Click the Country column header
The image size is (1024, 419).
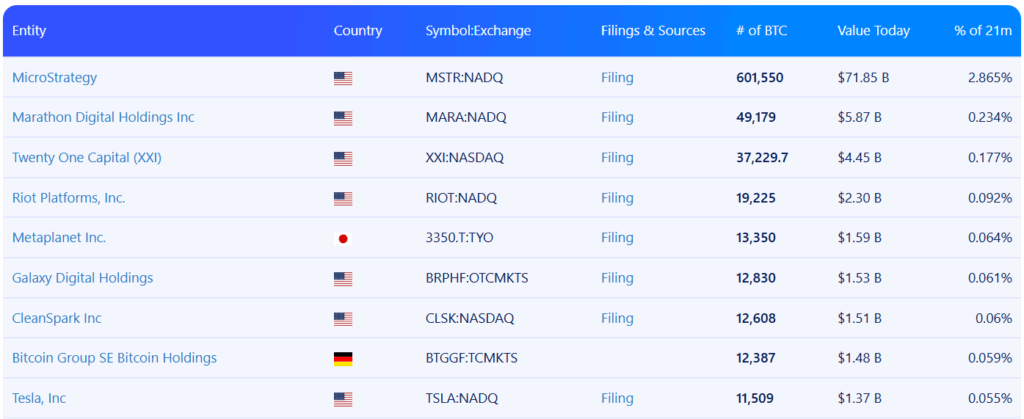pos(358,31)
